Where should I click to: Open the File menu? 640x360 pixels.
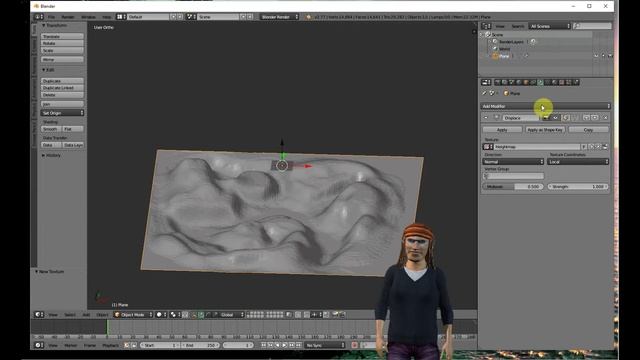tap(51, 17)
